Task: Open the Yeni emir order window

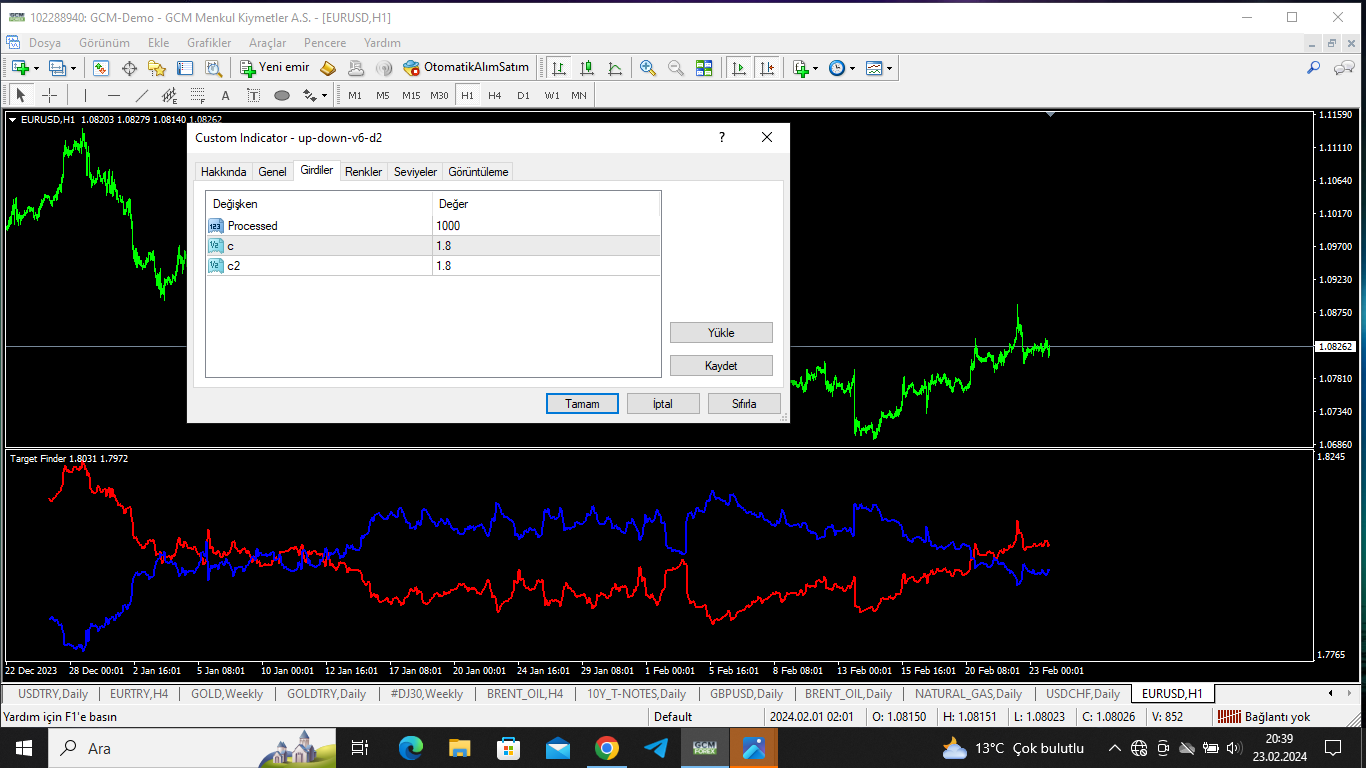Action: click(275, 68)
